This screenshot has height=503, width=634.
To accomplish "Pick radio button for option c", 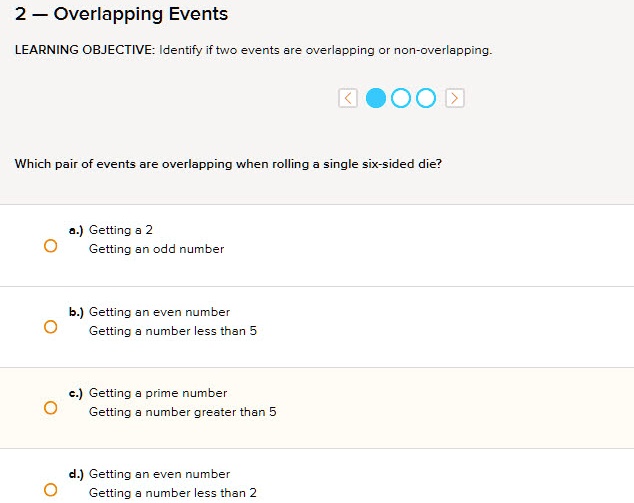I will 50,408.
